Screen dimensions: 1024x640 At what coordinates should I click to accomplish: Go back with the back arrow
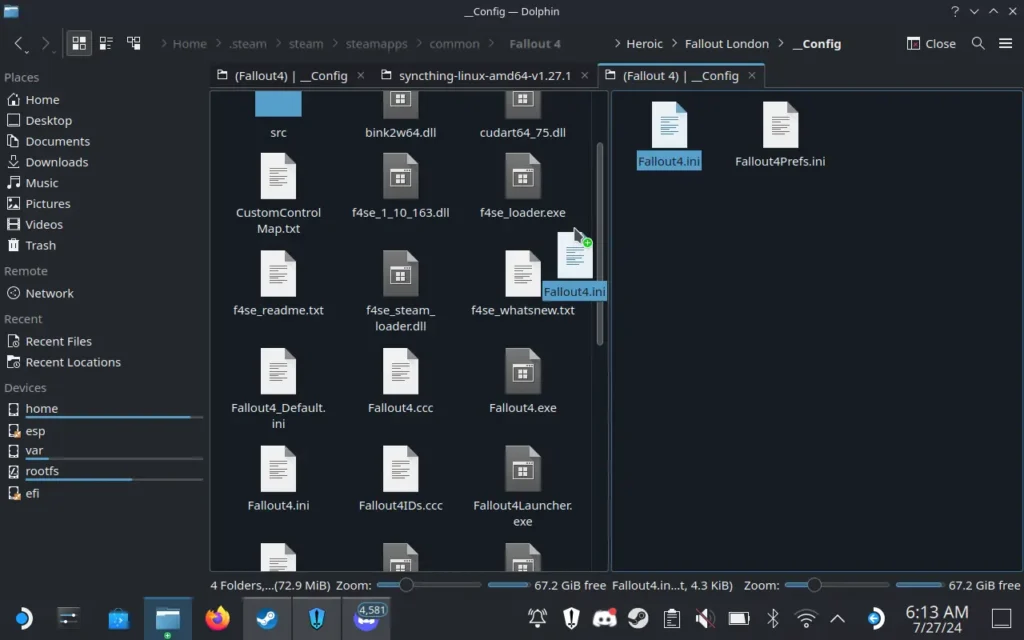tap(19, 44)
